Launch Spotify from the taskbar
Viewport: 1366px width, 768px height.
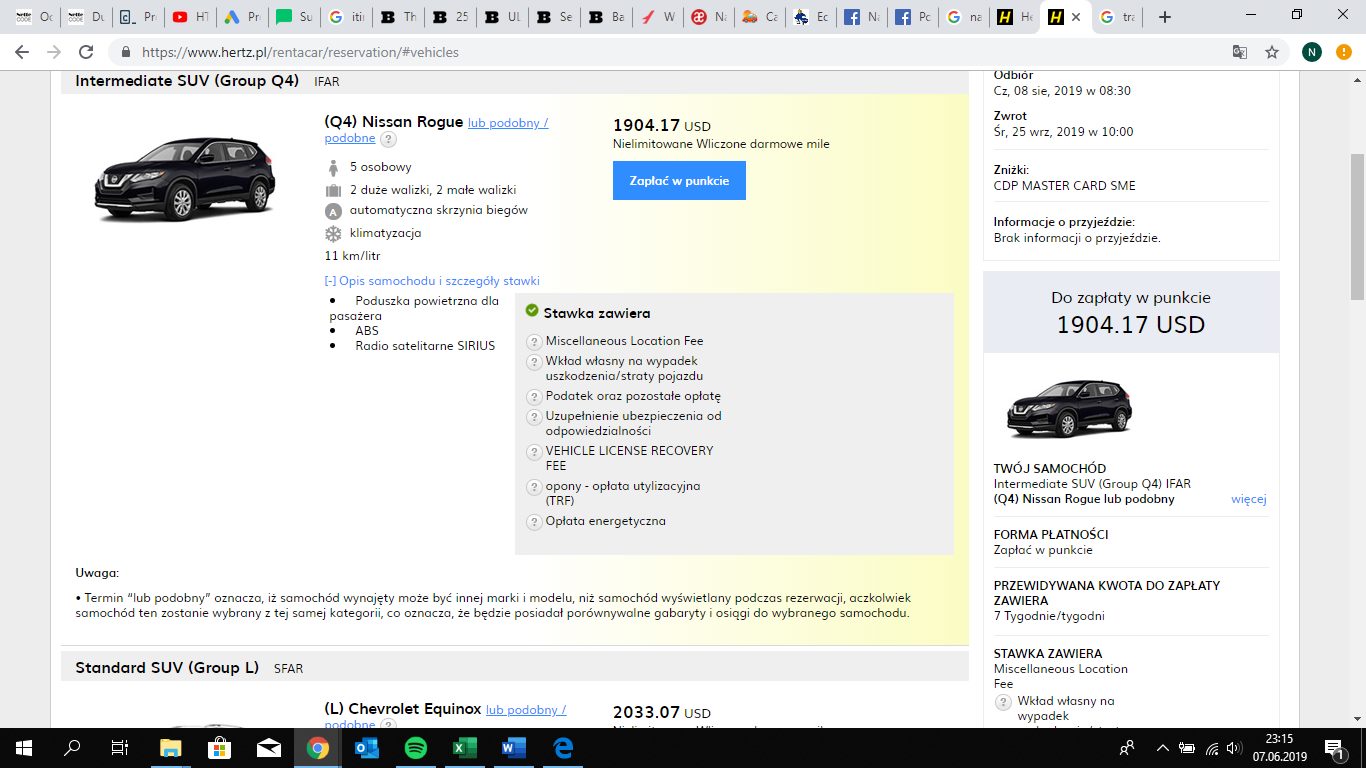[x=415, y=747]
